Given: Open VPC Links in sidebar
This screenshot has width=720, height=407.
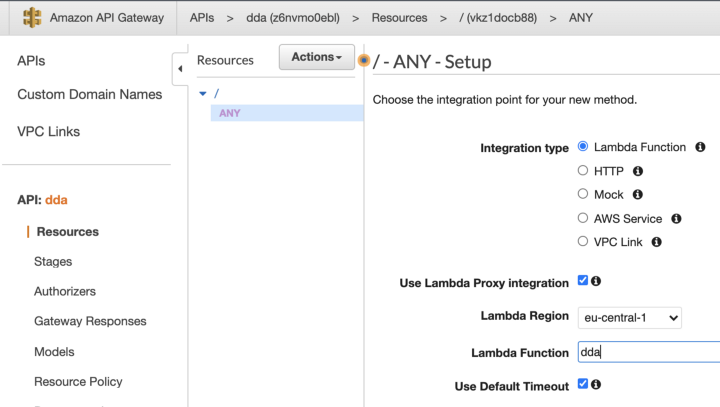Looking at the screenshot, I should click(x=49, y=132).
